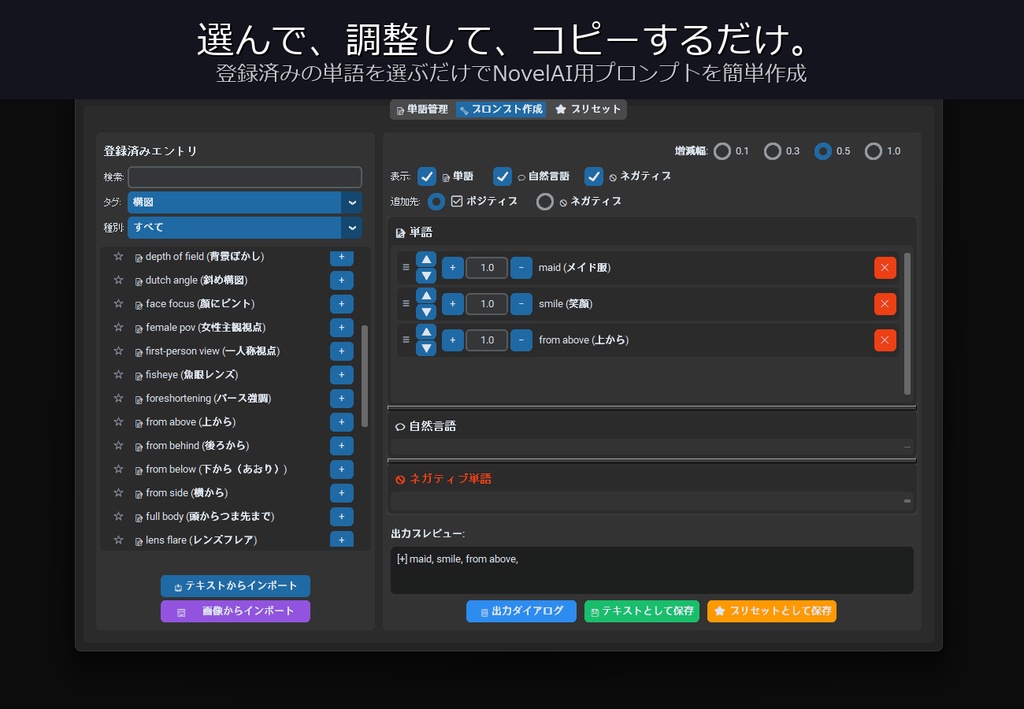This screenshot has width=1024, height=709.
Task: Add fisheye (魚眼レンズ) using its plus icon
Action: 341,374
